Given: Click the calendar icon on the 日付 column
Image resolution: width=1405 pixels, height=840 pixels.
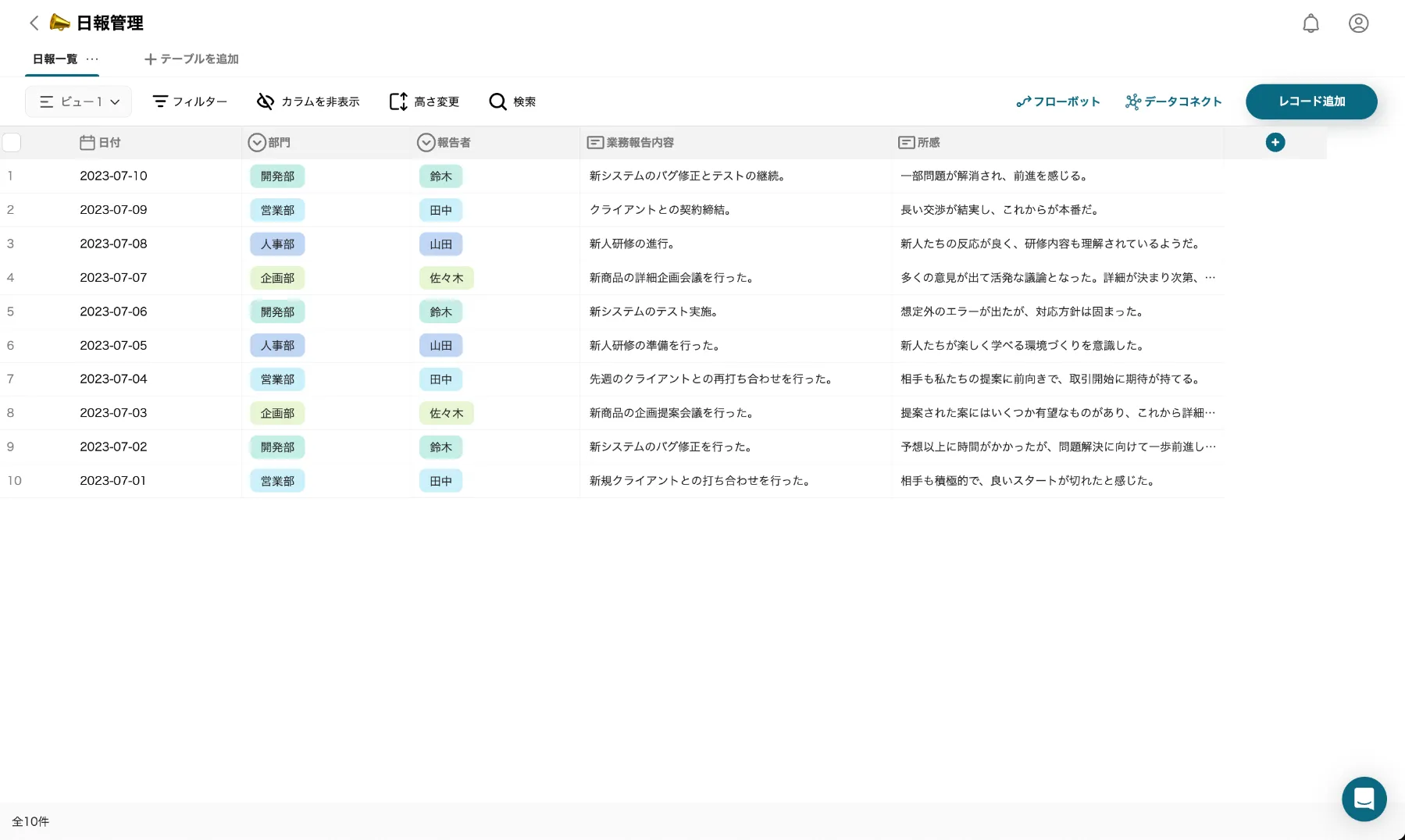Looking at the screenshot, I should click(x=87, y=142).
